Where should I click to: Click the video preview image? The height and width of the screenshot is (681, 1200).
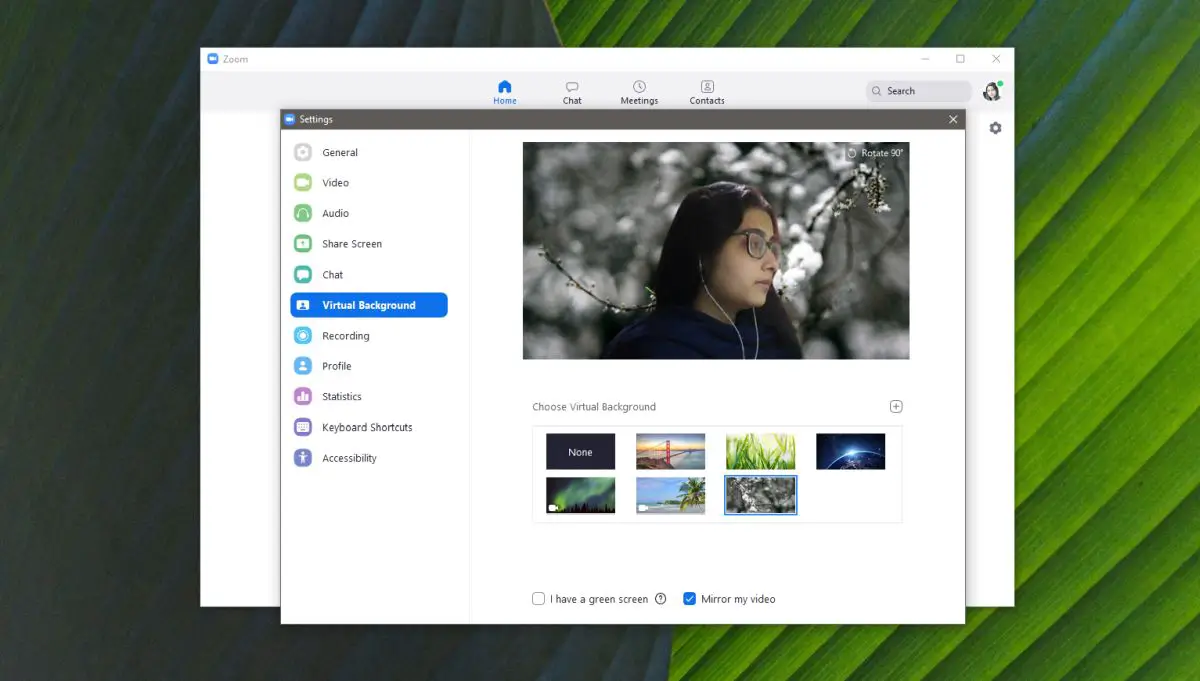pyautogui.click(x=716, y=251)
